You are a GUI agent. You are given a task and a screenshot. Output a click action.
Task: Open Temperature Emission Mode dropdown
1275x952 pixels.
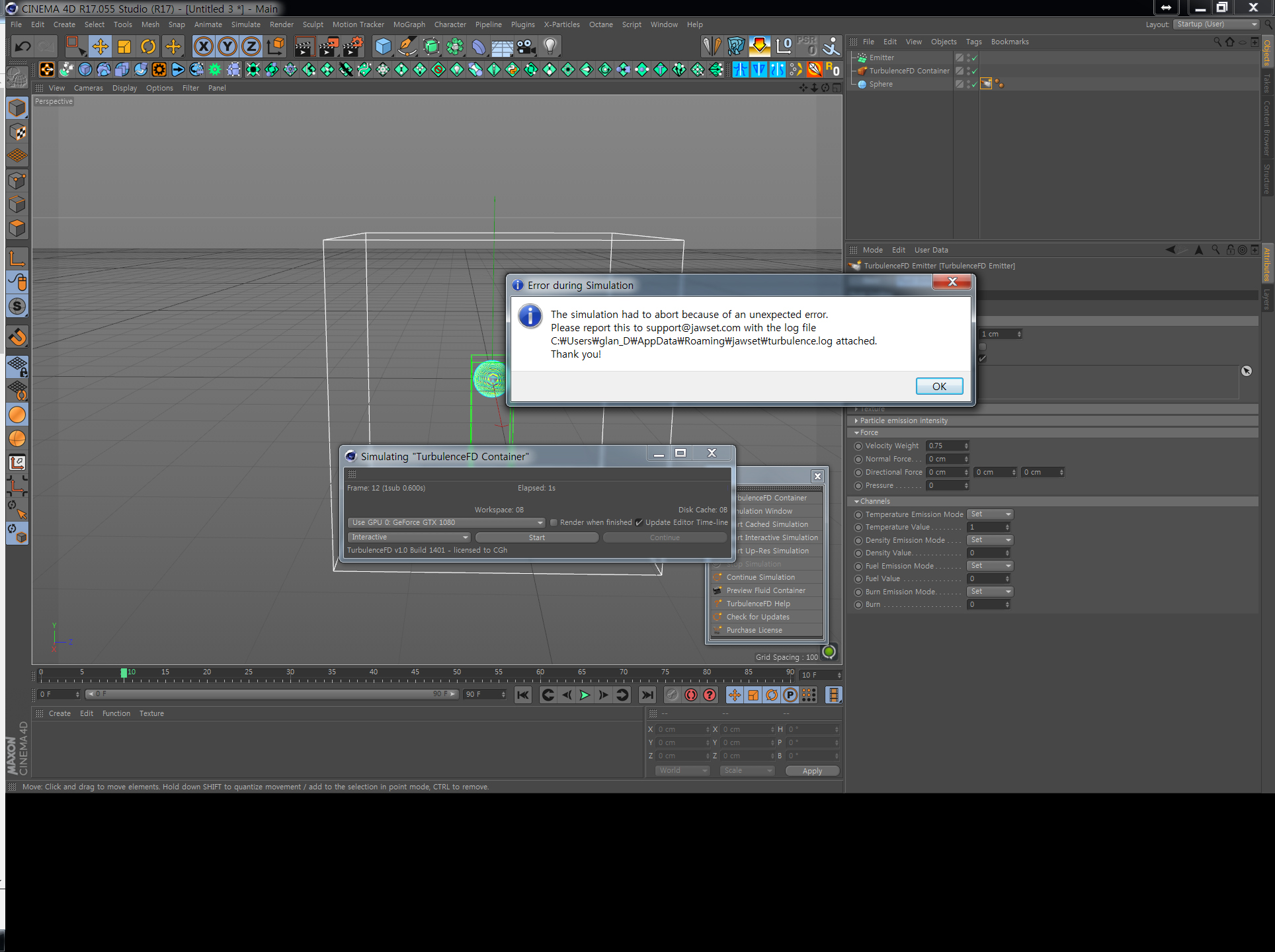[990, 514]
